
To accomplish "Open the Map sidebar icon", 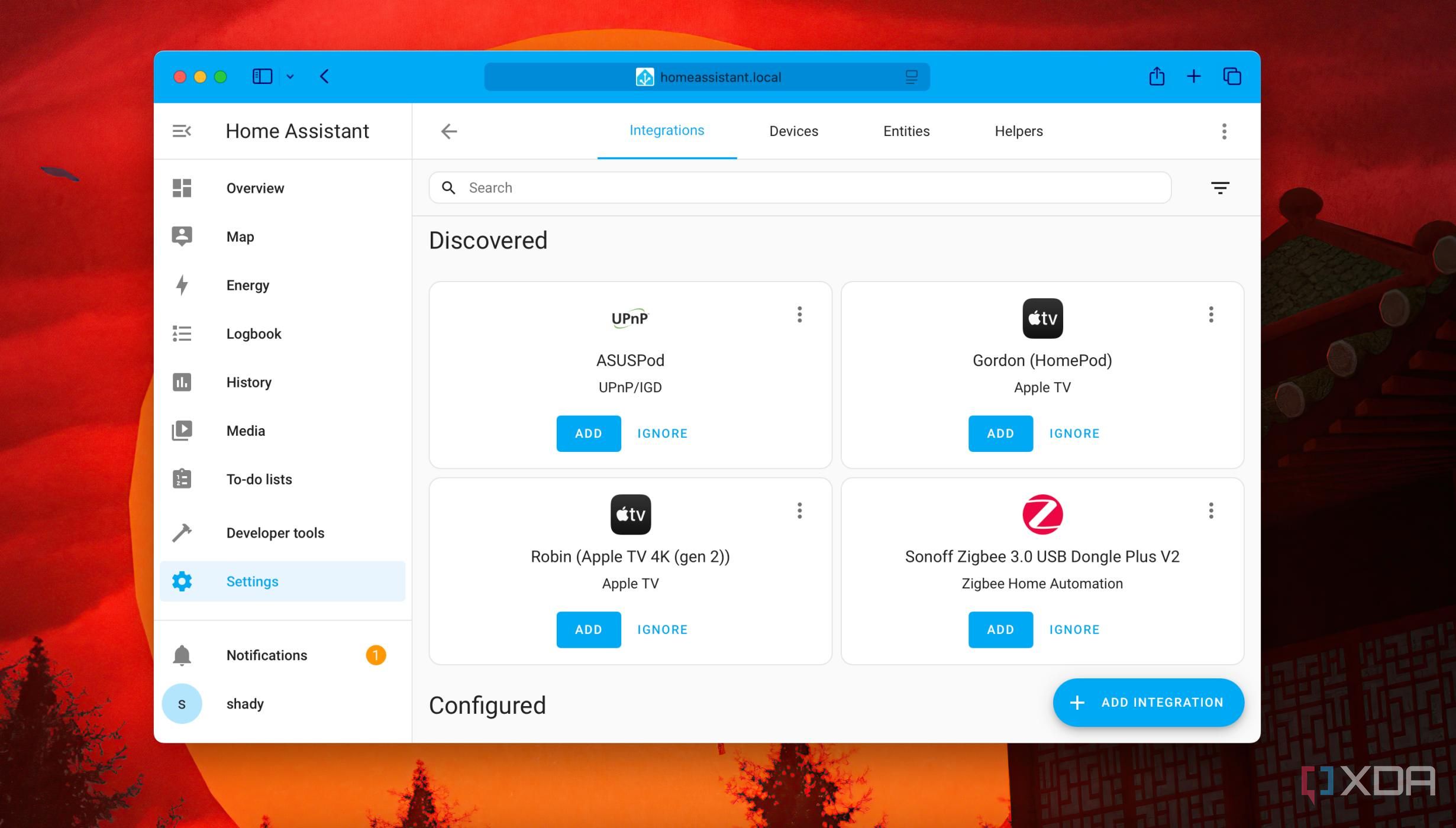I will tap(182, 237).
